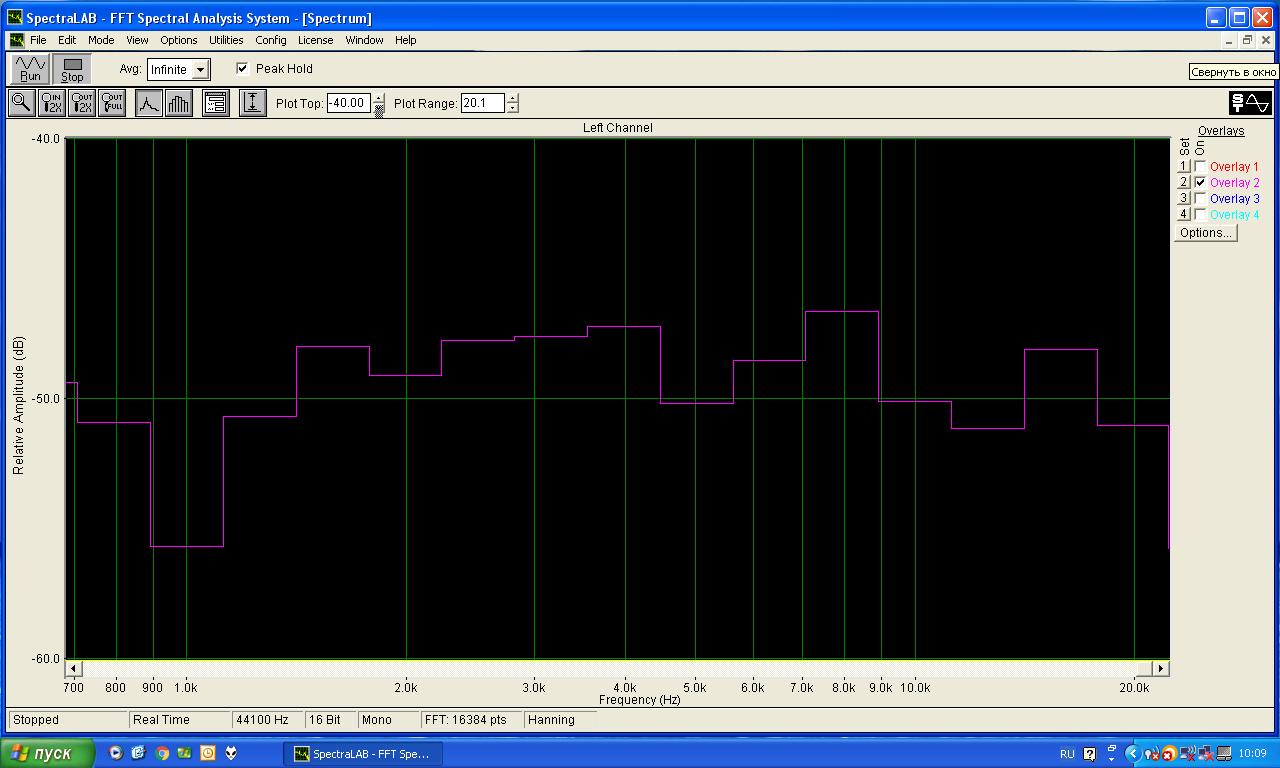Open the plot settings dialog icon

pyautogui.click(x=215, y=103)
